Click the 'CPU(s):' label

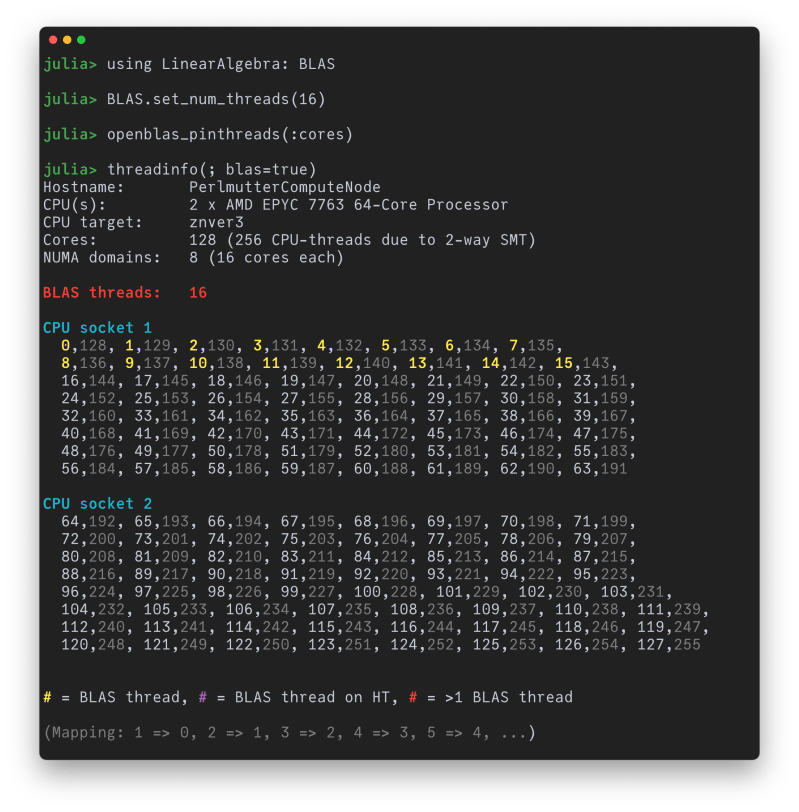click(74, 205)
